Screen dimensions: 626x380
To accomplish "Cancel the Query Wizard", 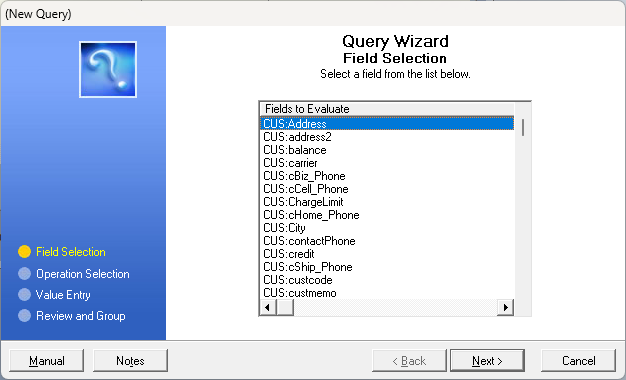I will (578, 360).
